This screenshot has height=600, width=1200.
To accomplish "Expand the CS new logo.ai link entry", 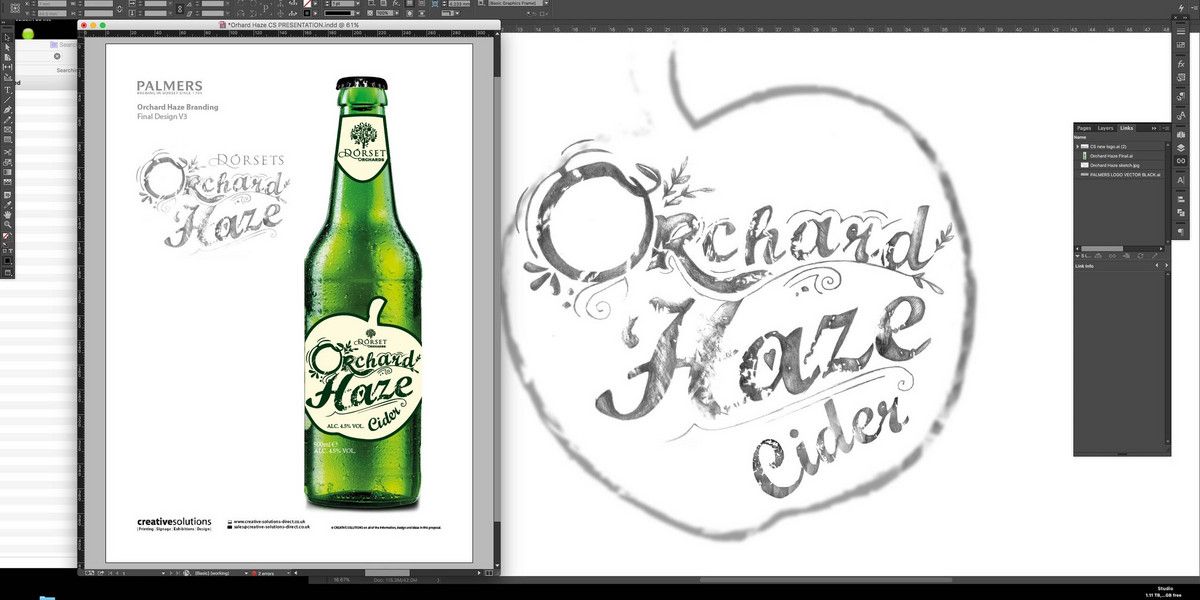I will coord(1077,147).
